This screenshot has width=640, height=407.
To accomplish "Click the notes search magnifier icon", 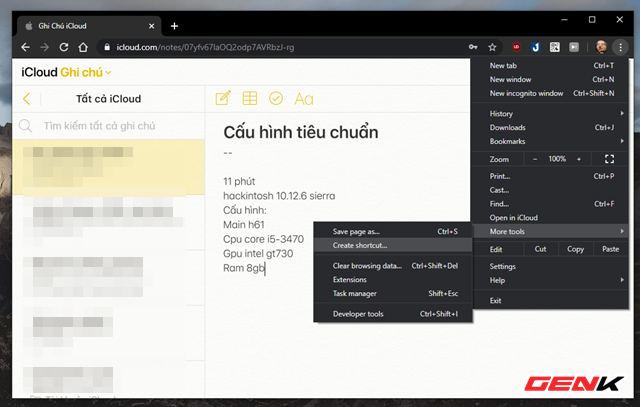I will coord(25,126).
